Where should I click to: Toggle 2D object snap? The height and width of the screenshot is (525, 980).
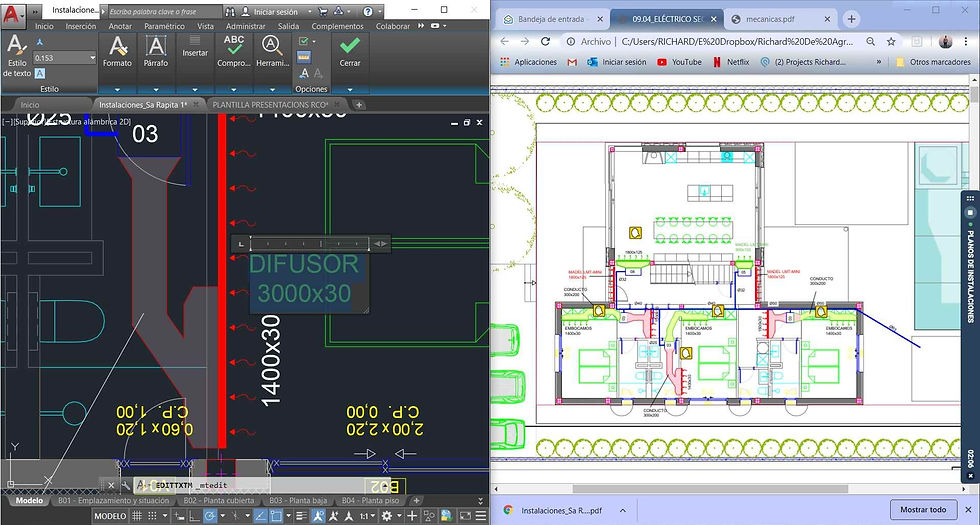pyautogui.click(x=276, y=516)
